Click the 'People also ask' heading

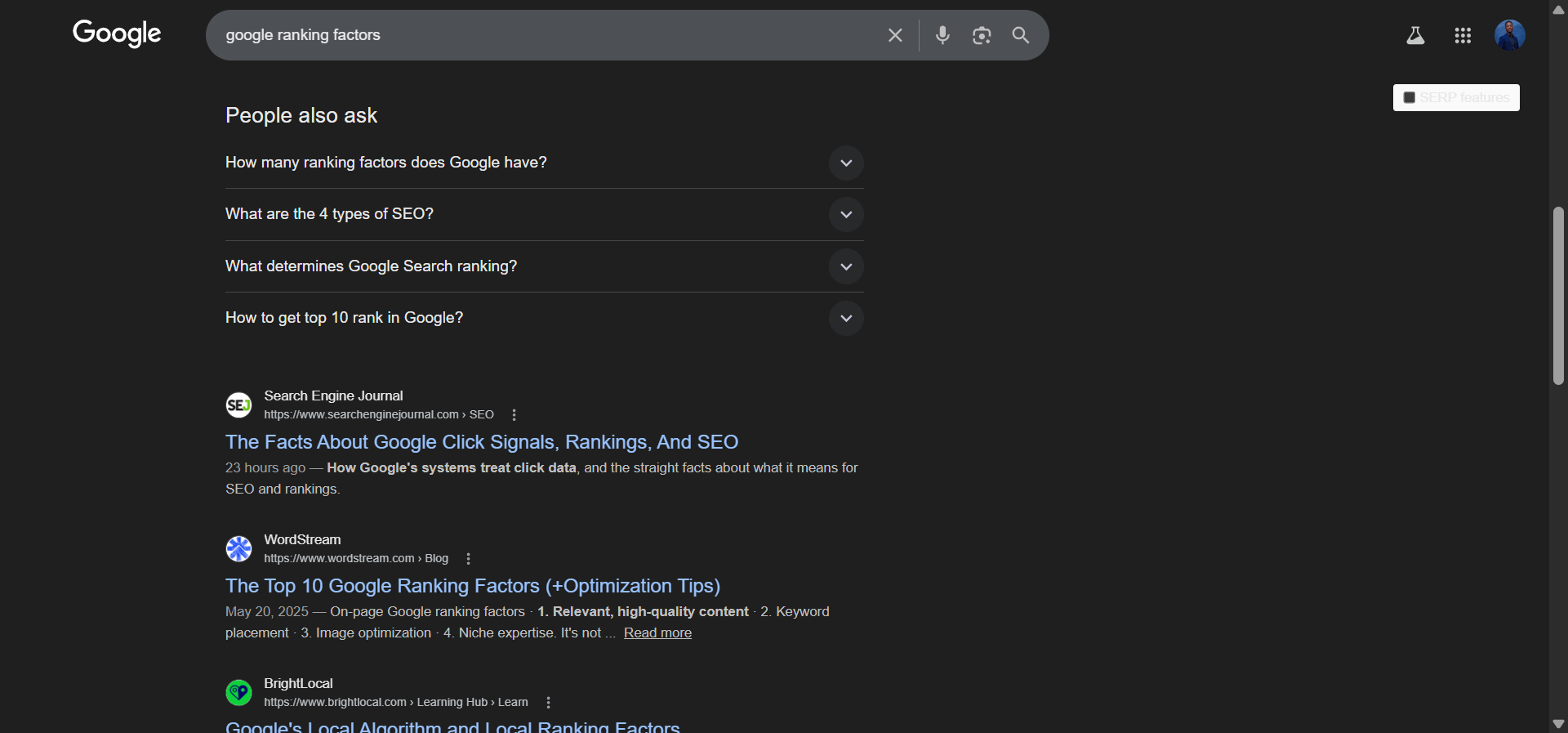[x=301, y=115]
